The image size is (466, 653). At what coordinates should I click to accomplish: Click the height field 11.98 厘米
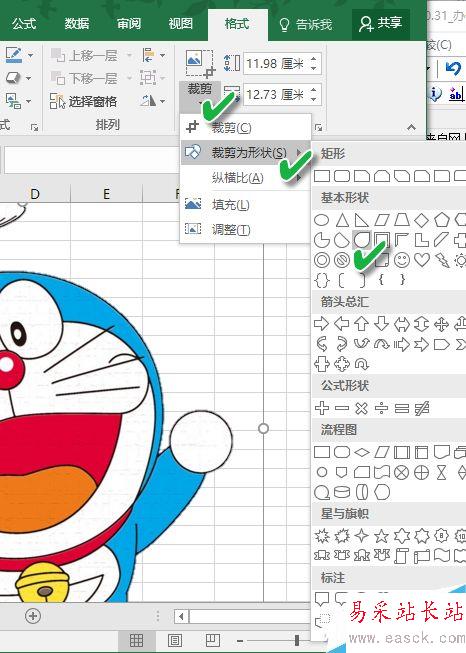(x=274, y=64)
